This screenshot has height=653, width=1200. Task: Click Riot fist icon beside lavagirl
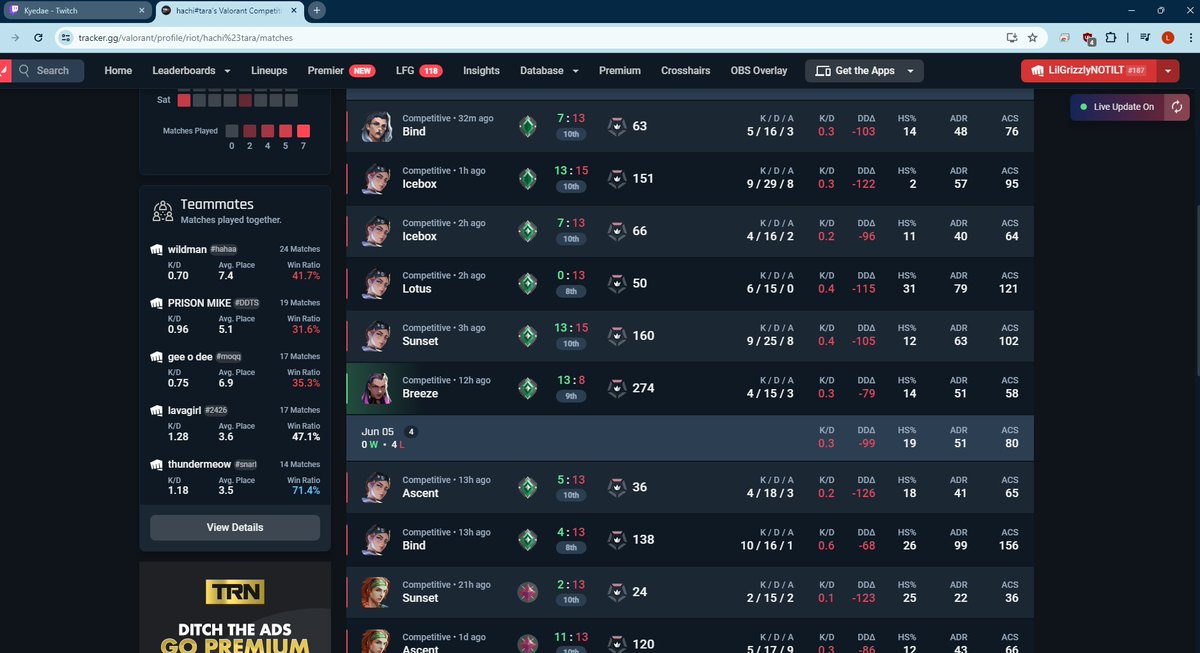157,411
